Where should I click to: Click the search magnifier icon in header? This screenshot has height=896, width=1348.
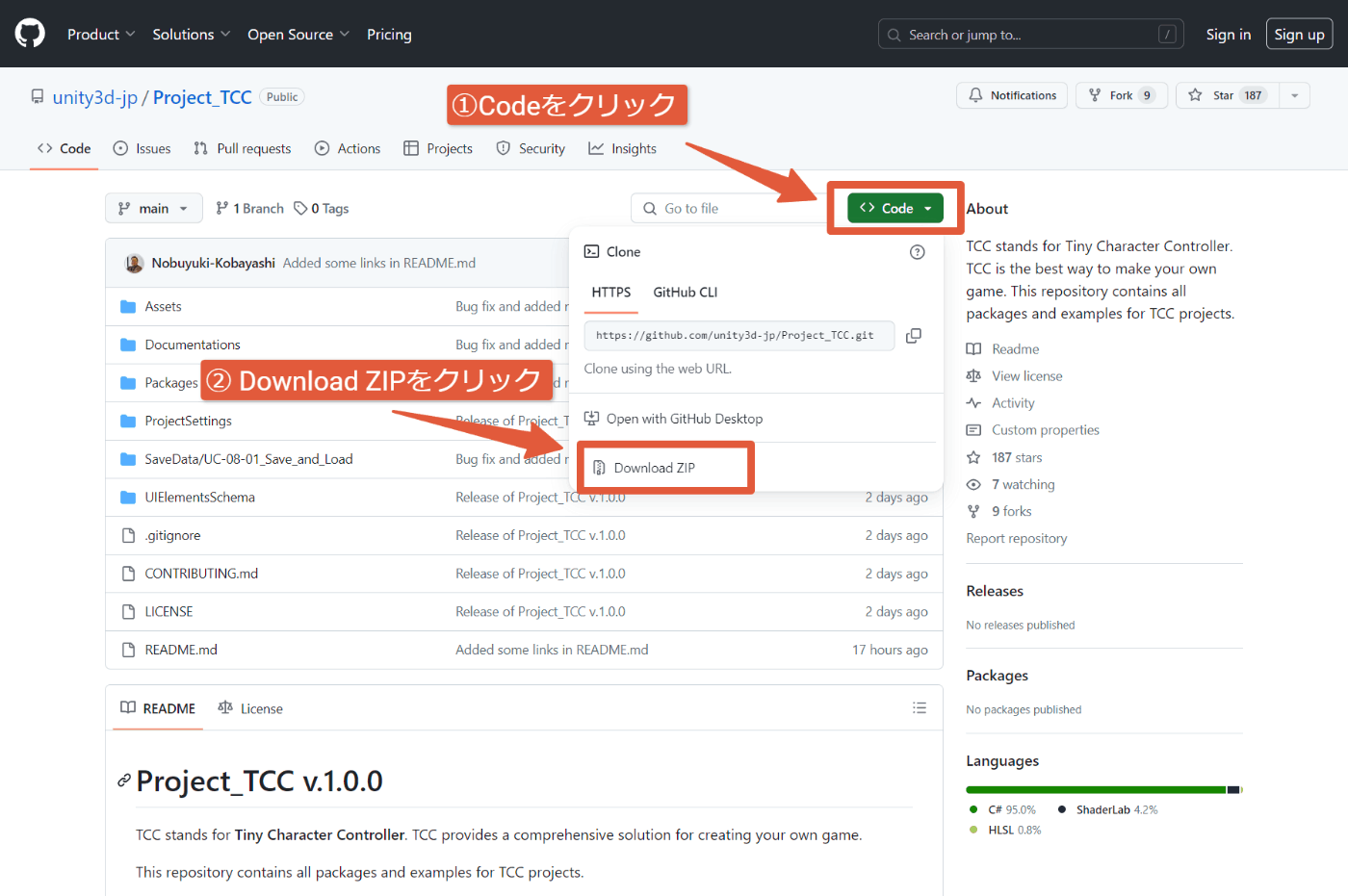coord(894,35)
